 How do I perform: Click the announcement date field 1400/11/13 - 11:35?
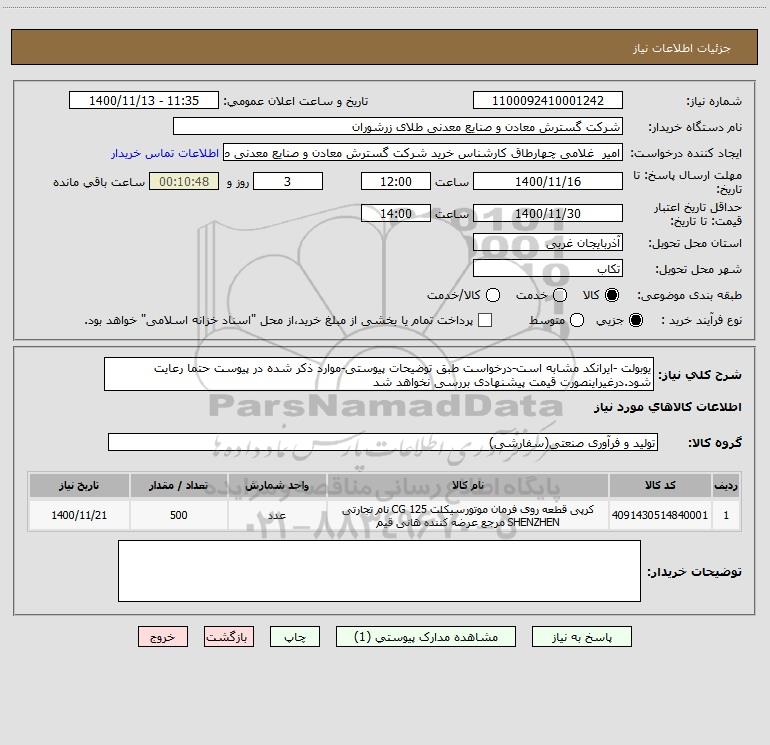(x=144, y=101)
